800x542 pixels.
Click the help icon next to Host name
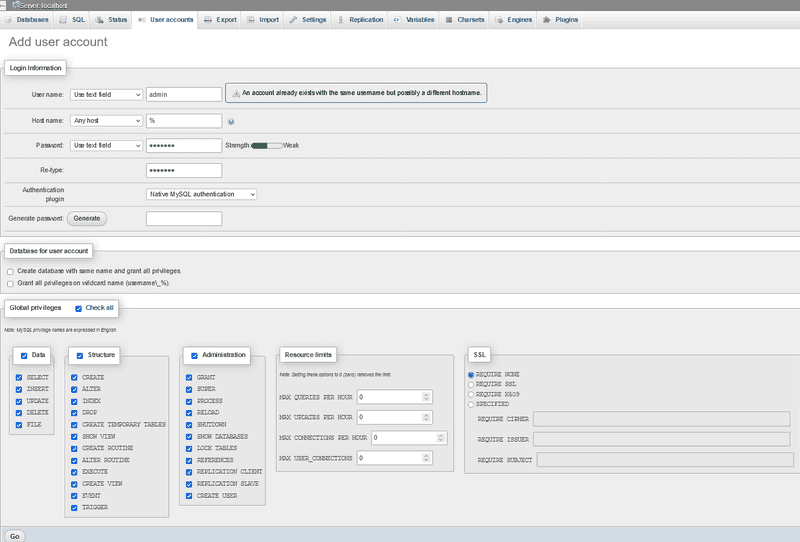(x=231, y=121)
